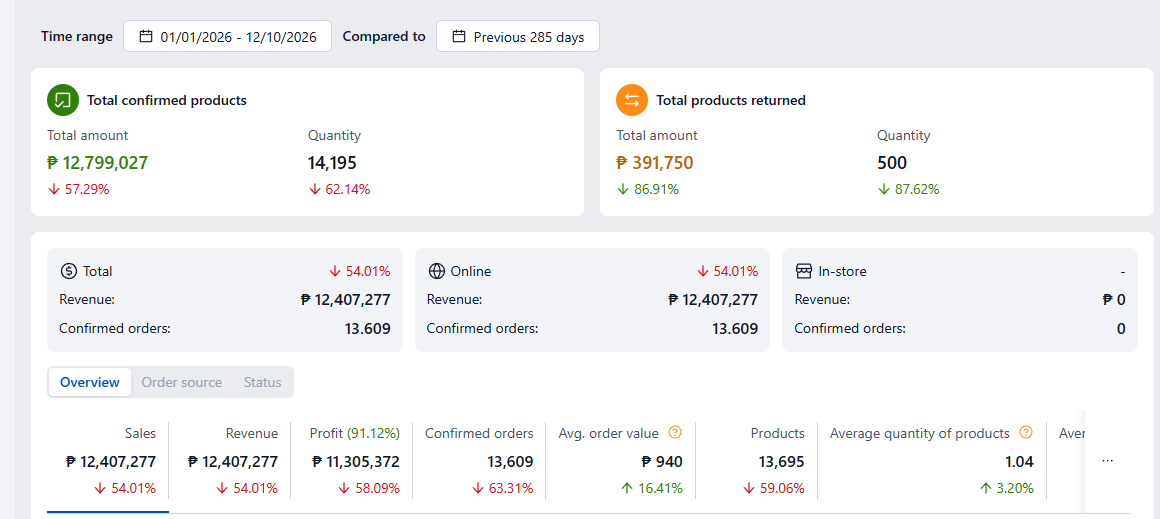
Task: Click the globe icon beside Online
Action: pos(436,271)
